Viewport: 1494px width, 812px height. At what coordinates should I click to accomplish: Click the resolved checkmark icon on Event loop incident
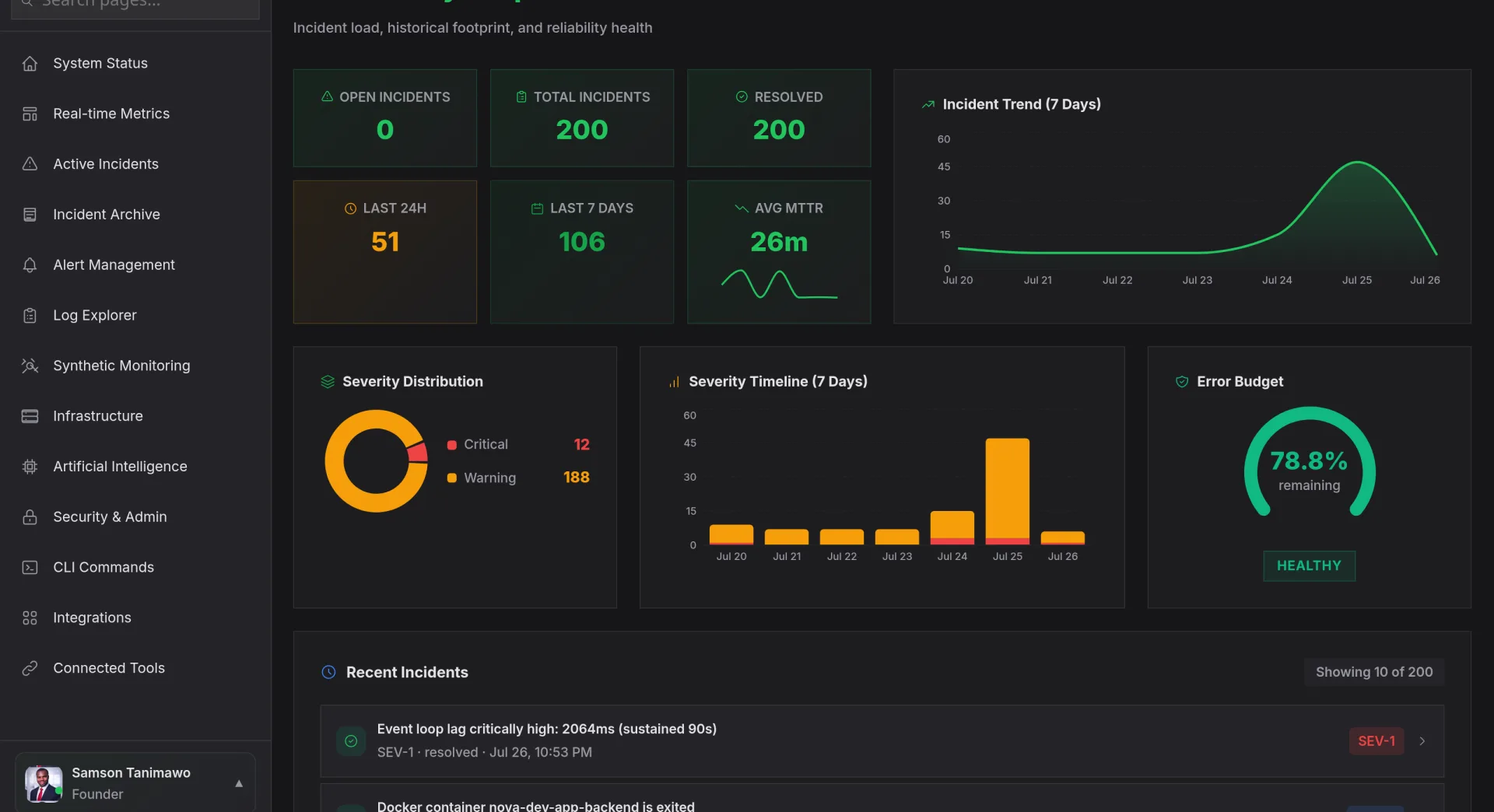click(351, 741)
